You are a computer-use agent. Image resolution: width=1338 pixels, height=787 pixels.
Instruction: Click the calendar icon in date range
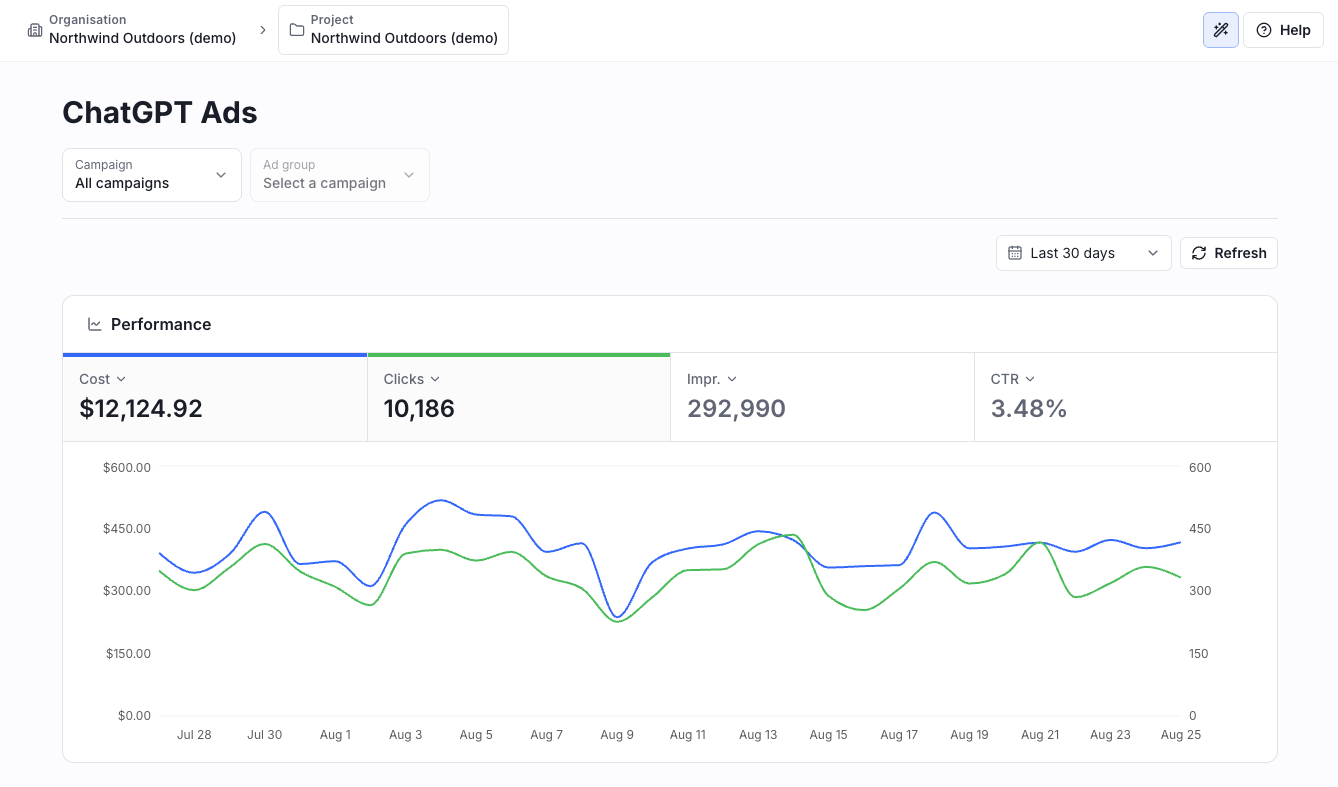tap(1015, 253)
